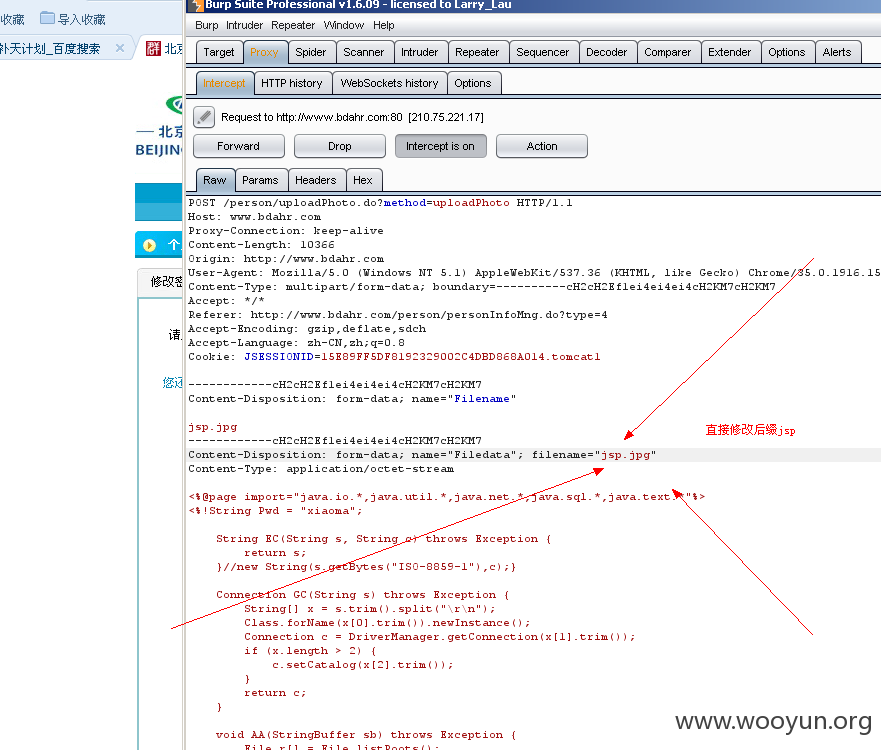Open the Extender tab
This screenshot has height=750, width=881.
point(730,52)
